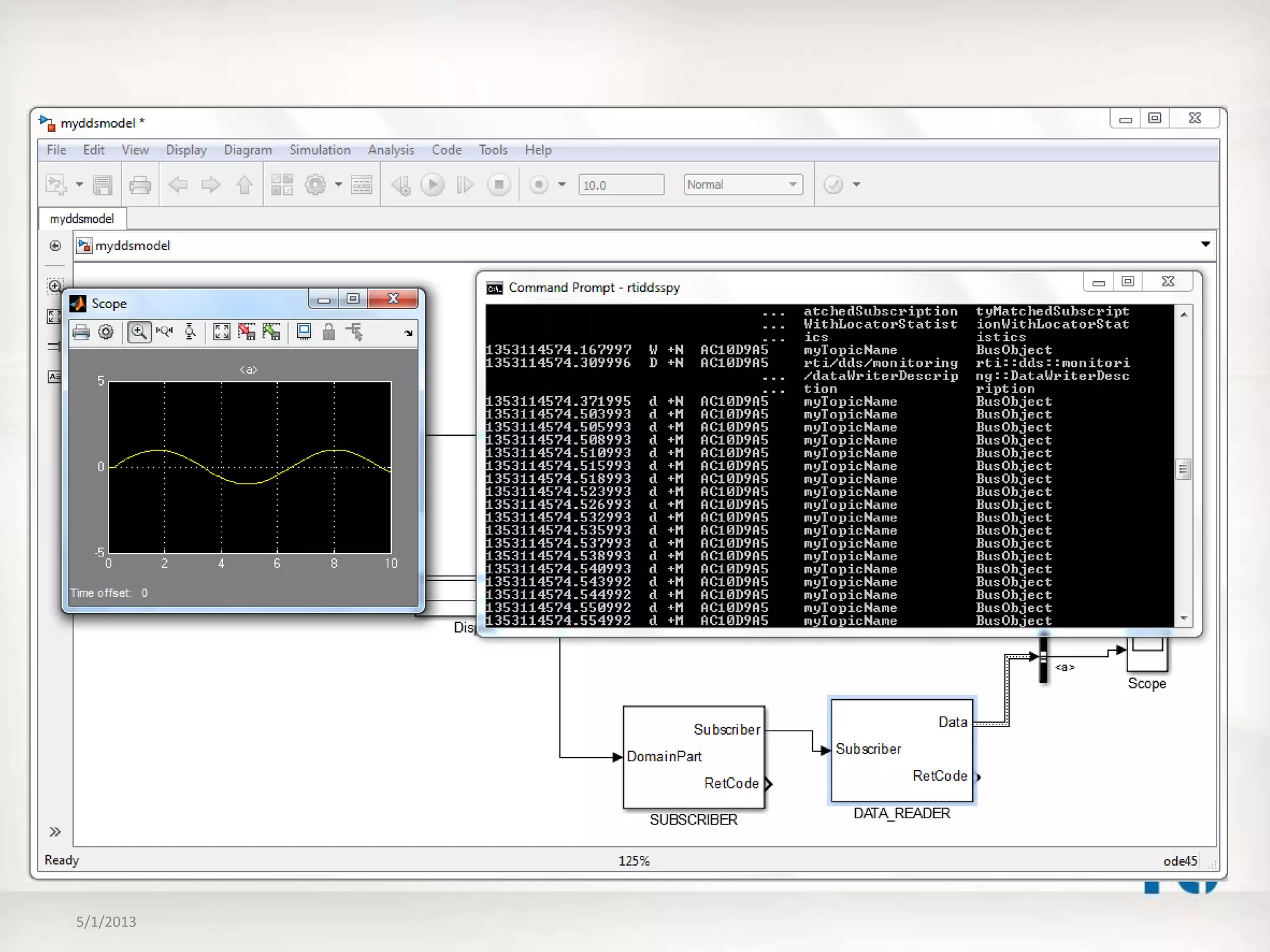Image resolution: width=1270 pixels, height=952 pixels.
Task: Switch to the myddsmodel tab
Action: 82,219
